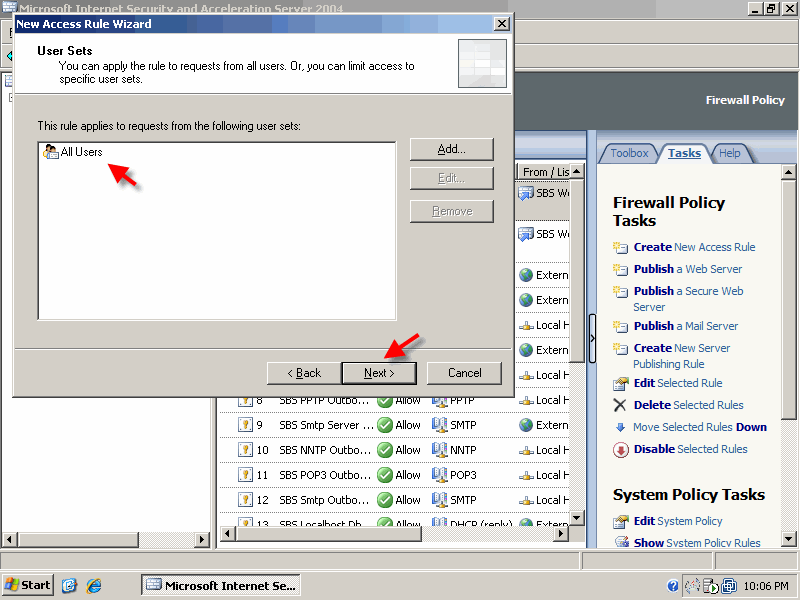Click Create New Server Publishing Rule link
The height and width of the screenshot is (600, 800).
[682, 356]
